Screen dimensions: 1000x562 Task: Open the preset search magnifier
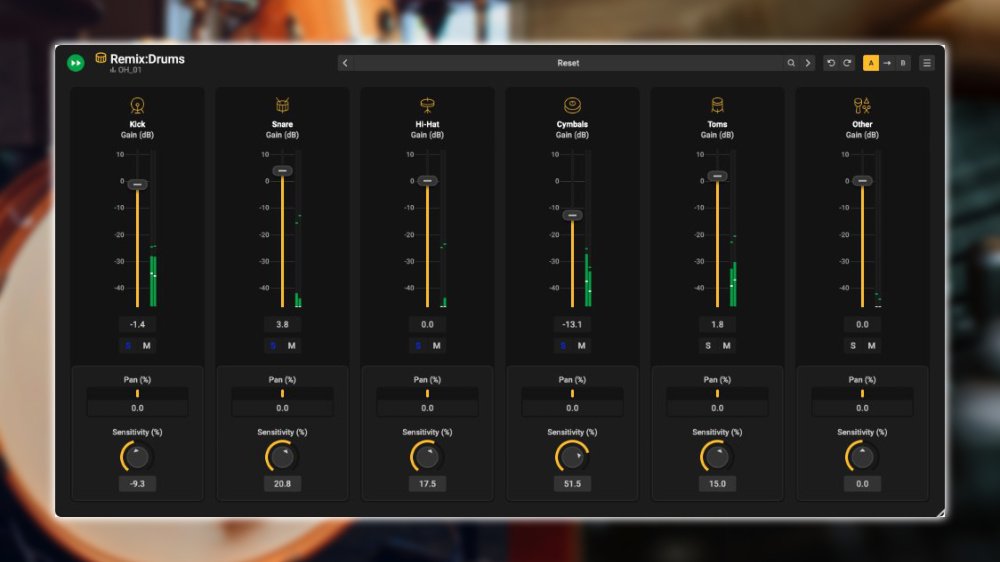pos(791,63)
